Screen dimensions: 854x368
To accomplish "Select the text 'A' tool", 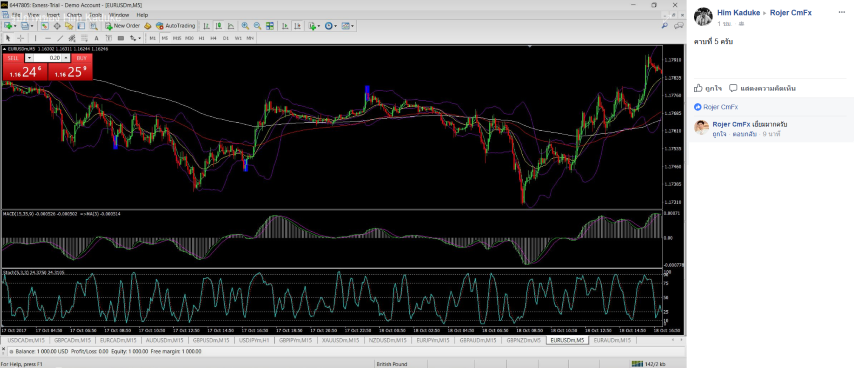I will (x=96, y=38).
